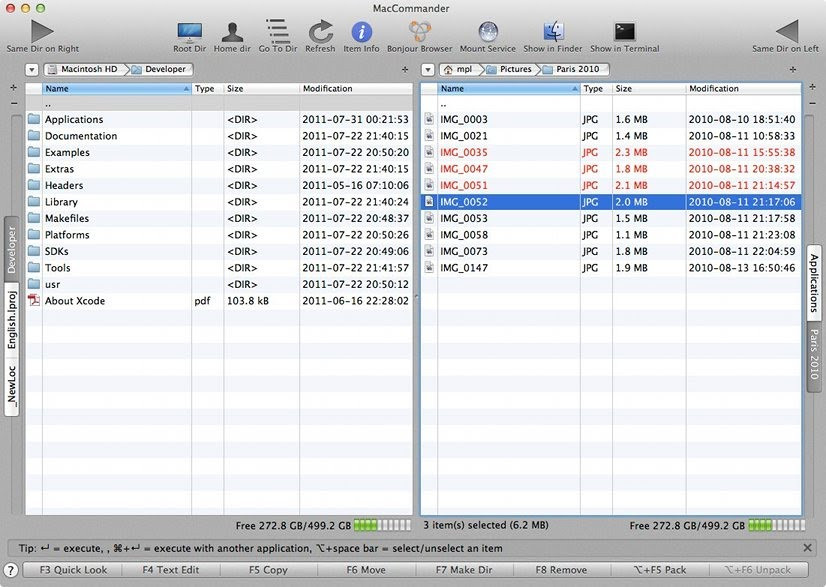The image size is (826, 587).
Task: Click the usr folder icon
Action: coord(34,284)
